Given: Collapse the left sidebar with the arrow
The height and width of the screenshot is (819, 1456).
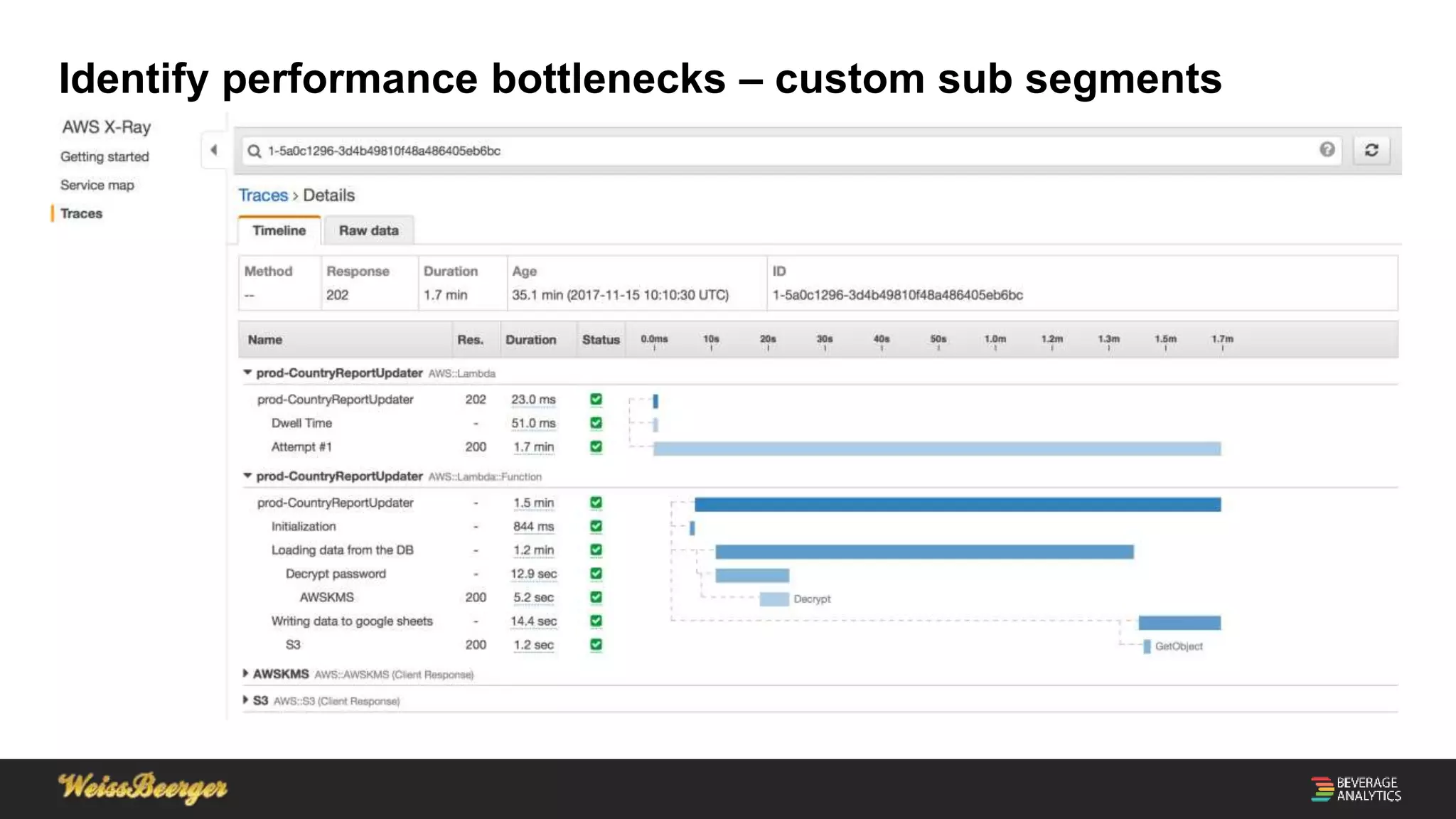Looking at the screenshot, I should [x=213, y=150].
